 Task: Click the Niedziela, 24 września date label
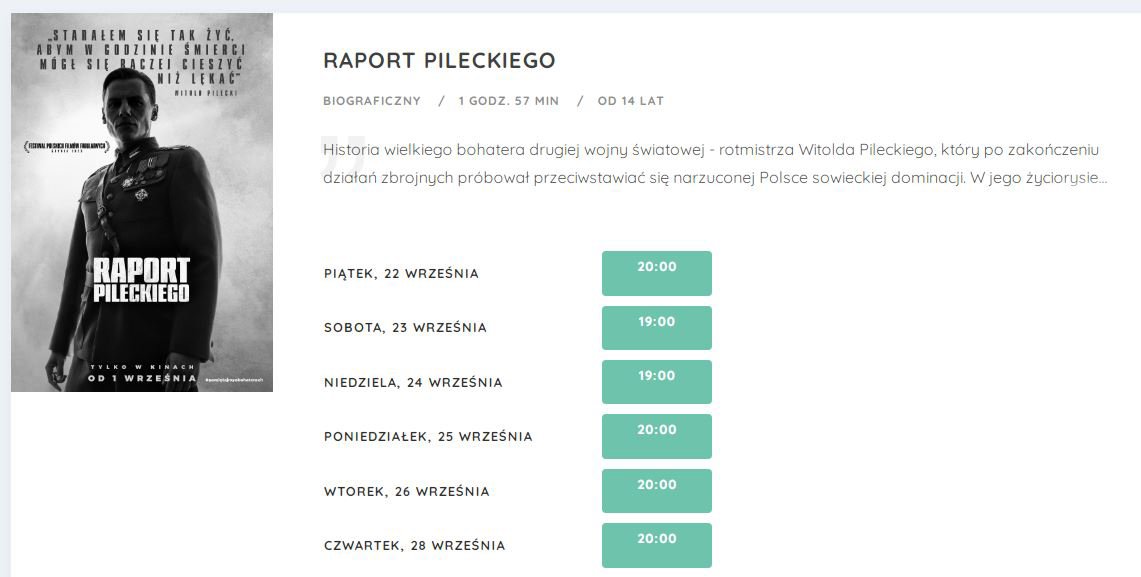tap(413, 382)
